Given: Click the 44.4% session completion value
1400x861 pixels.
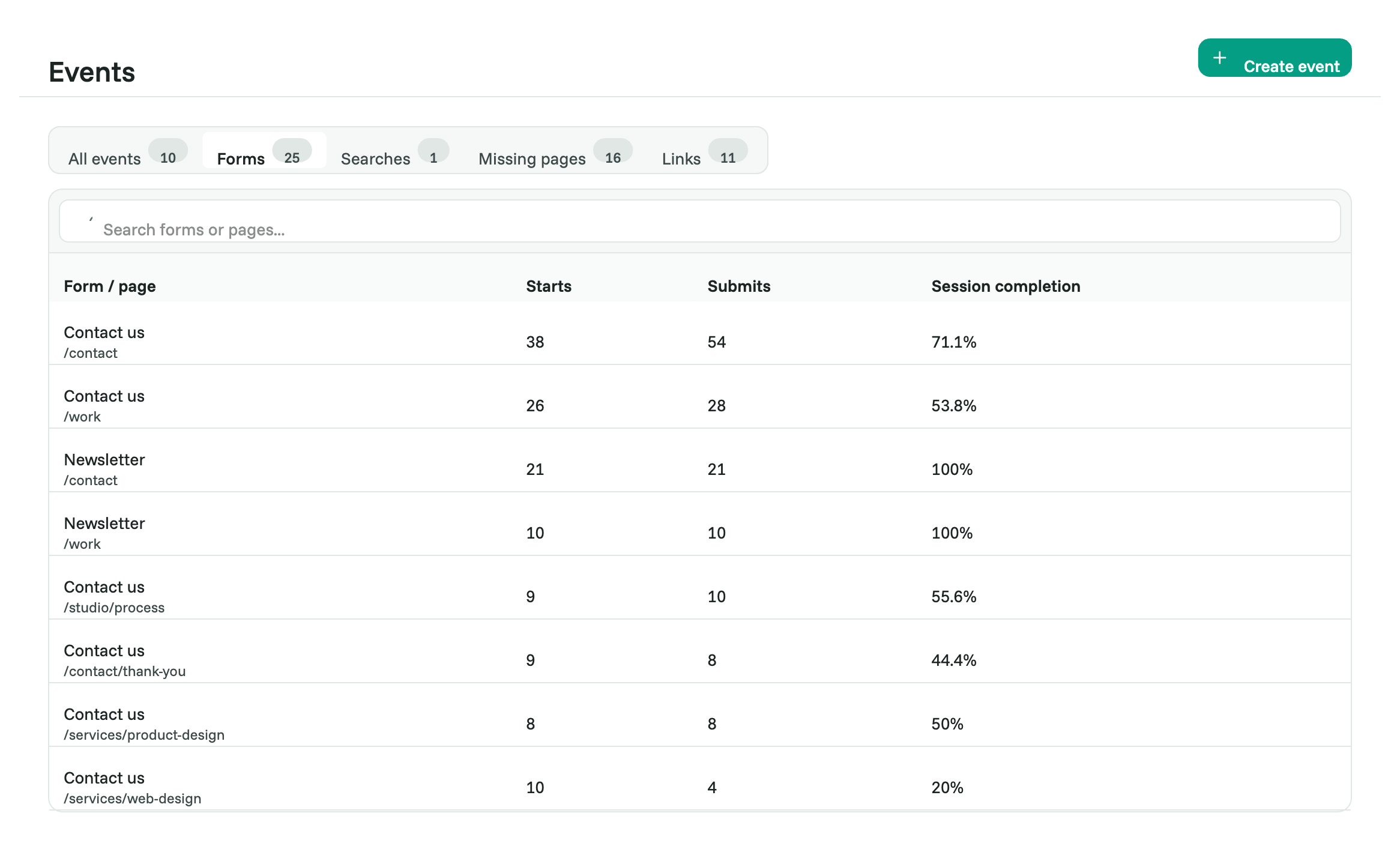Looking at the screenshot, I should point(953,660).
